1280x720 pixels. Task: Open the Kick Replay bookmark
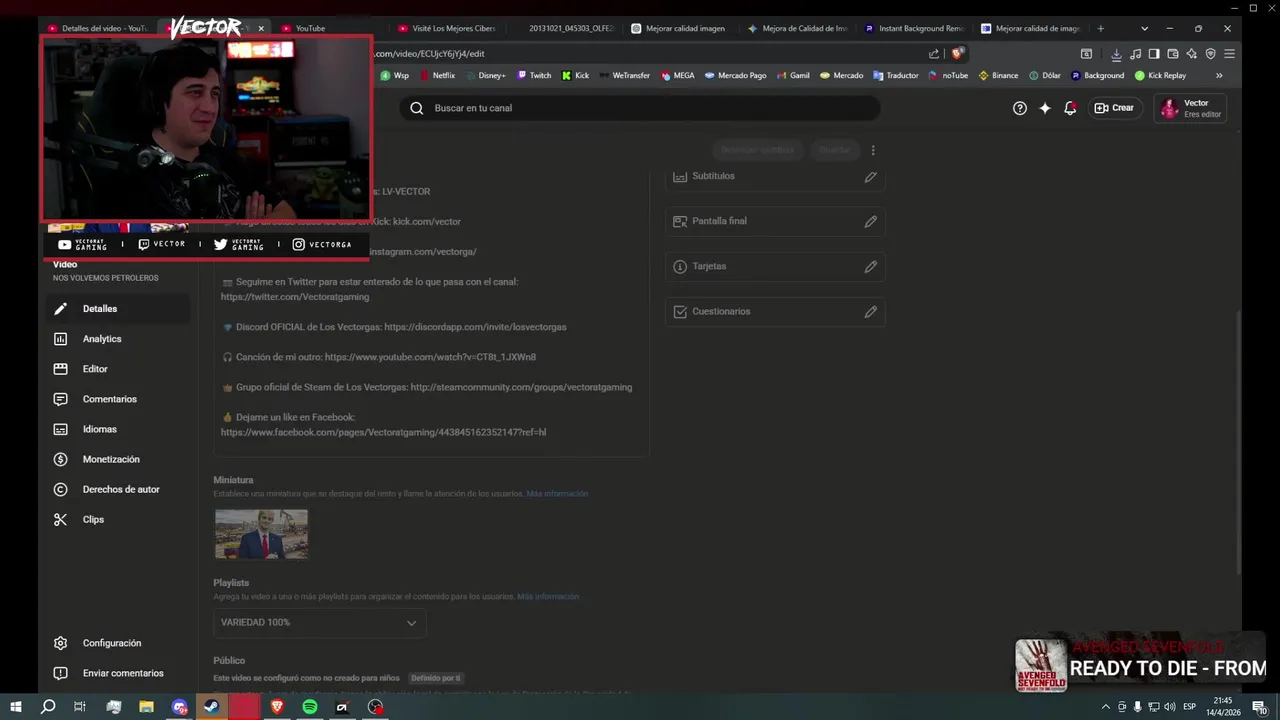[x=1160, y=75]
